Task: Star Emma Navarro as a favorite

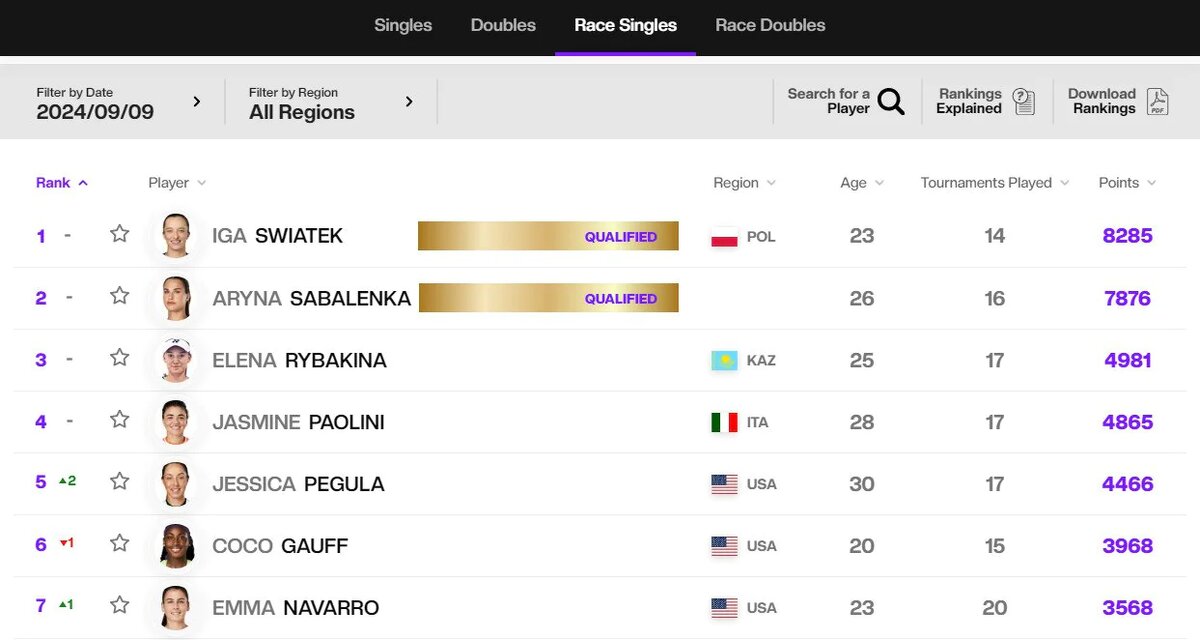Action: pos(120,606)
